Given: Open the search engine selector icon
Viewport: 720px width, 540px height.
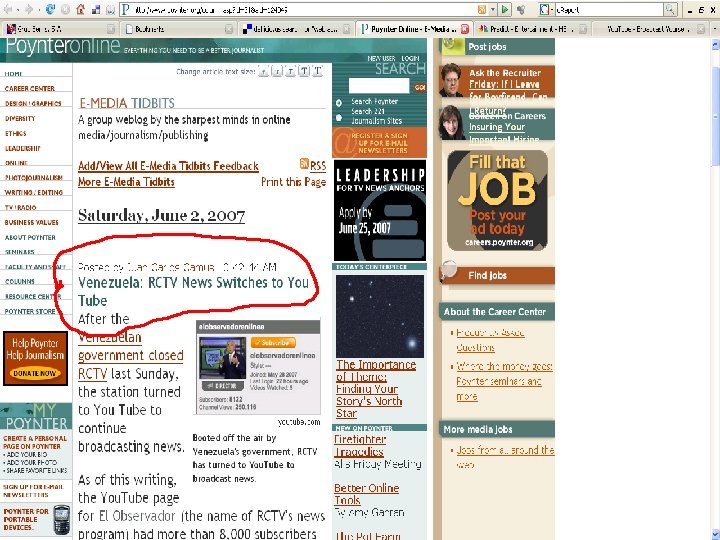Looking at the screenshot, I should click(545, 9).
